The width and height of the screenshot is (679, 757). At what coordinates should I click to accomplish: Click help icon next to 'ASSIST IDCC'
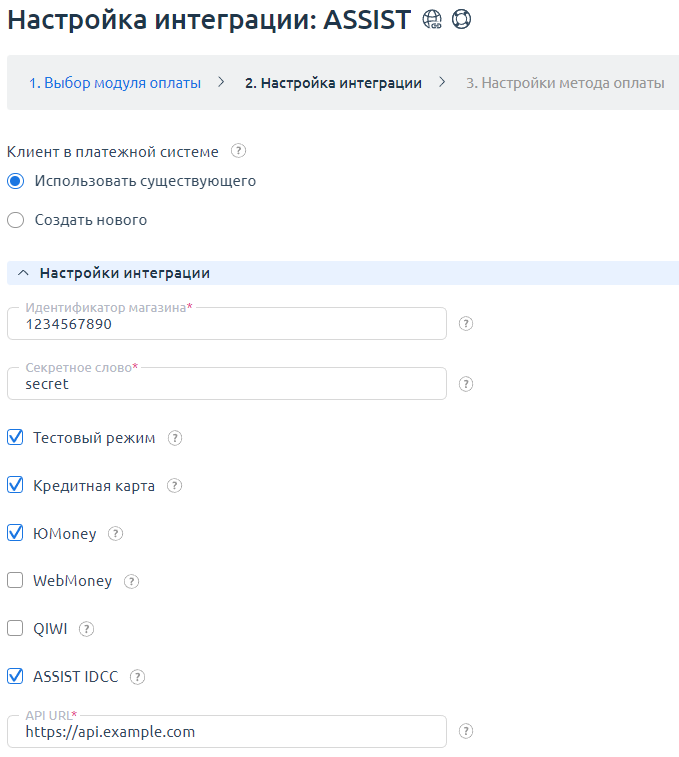click(137, 677)
